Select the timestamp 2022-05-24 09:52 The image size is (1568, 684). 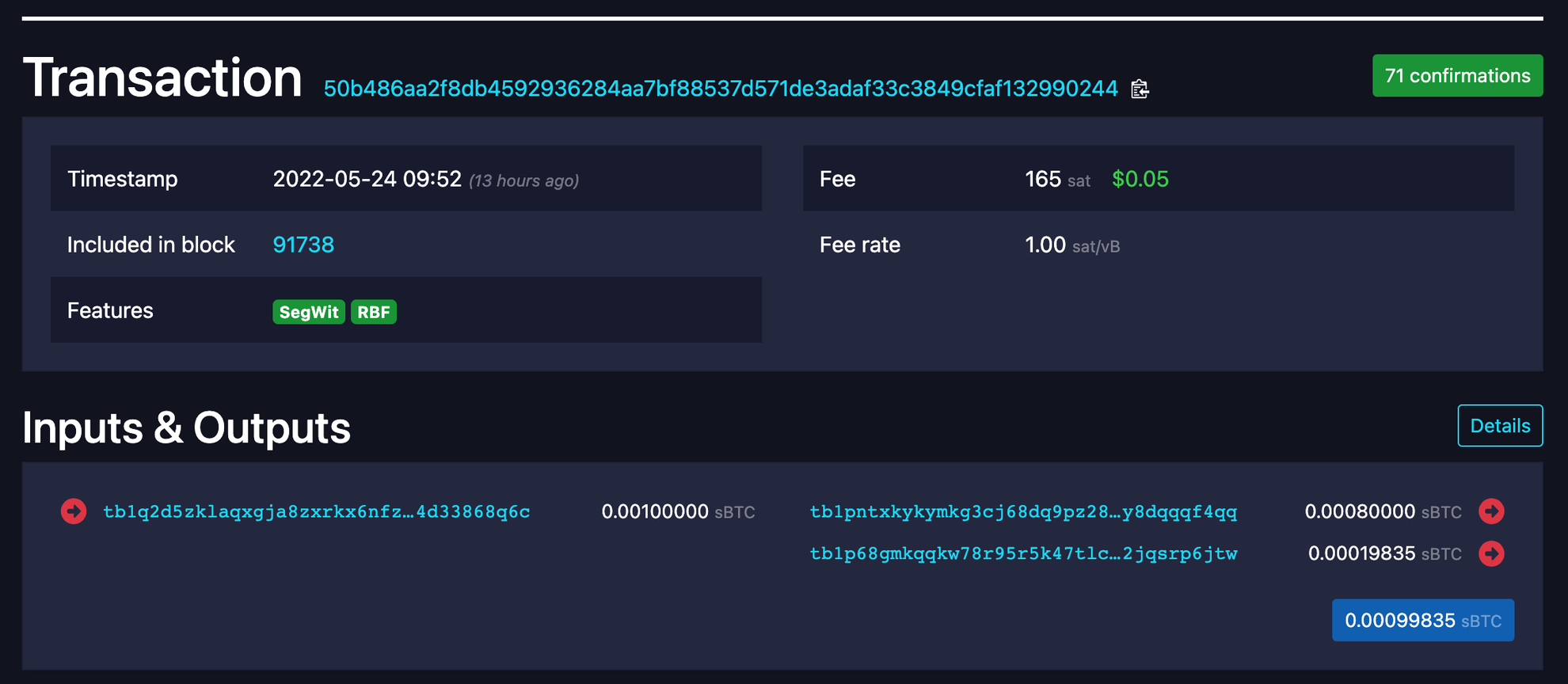[367, 179]
